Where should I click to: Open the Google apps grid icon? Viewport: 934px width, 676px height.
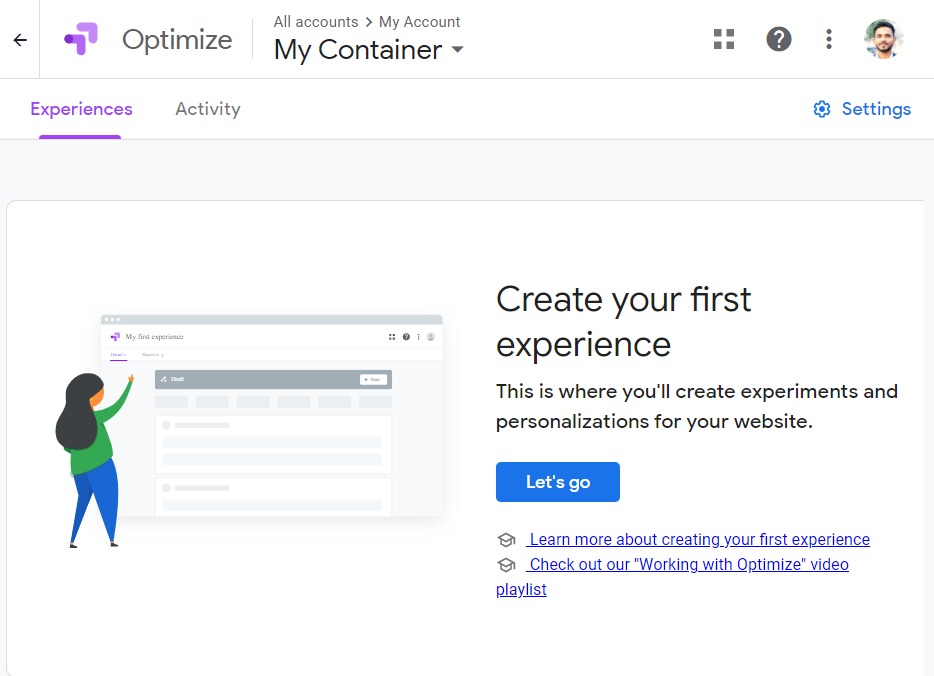[x=724, y=39]
